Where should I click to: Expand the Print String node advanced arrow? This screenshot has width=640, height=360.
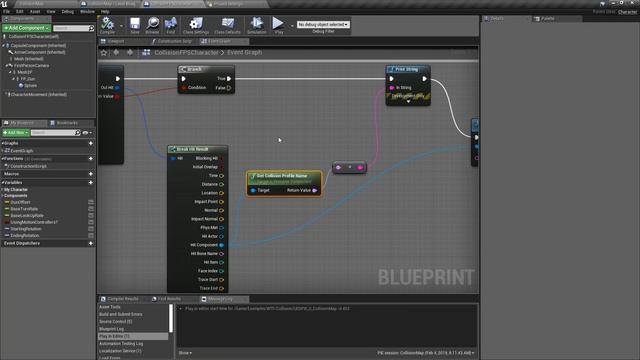408,101
